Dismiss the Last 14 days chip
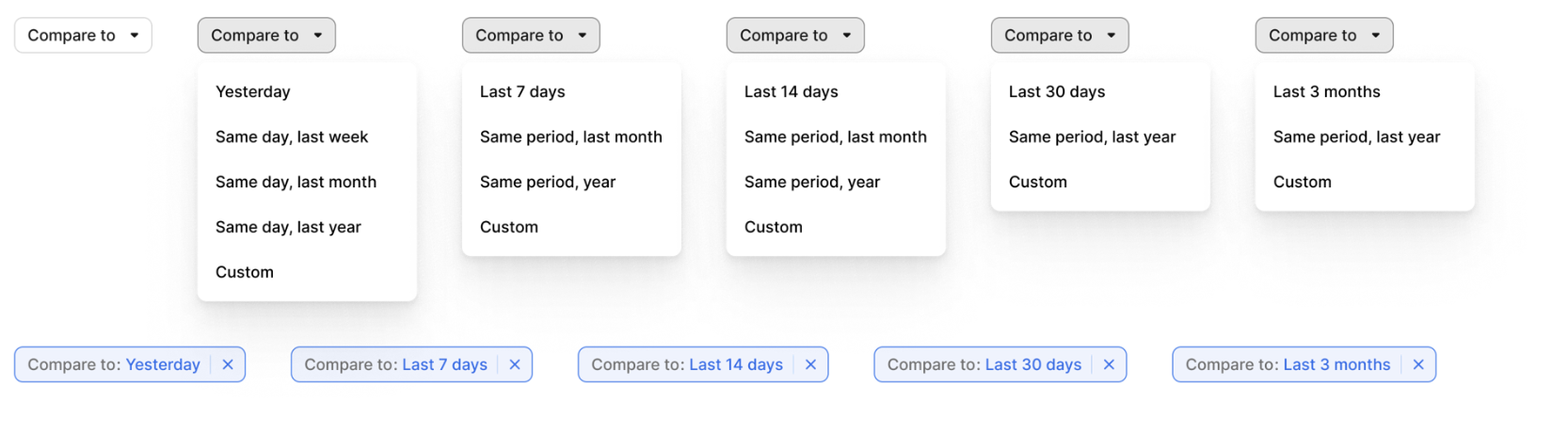 click(810, 364)
